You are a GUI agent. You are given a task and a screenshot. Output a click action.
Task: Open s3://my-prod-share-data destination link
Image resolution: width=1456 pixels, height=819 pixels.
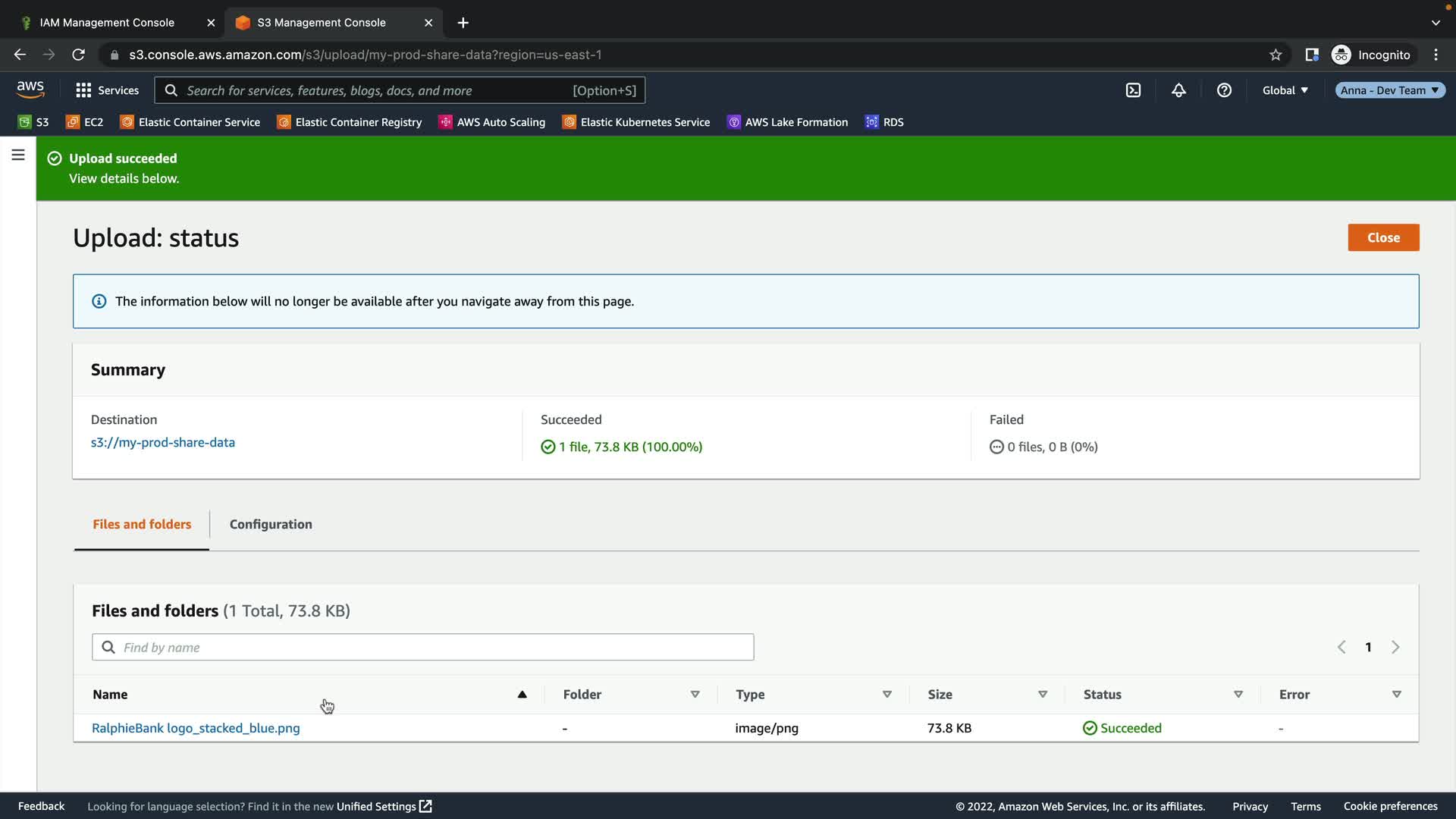(x=163, y=442)
